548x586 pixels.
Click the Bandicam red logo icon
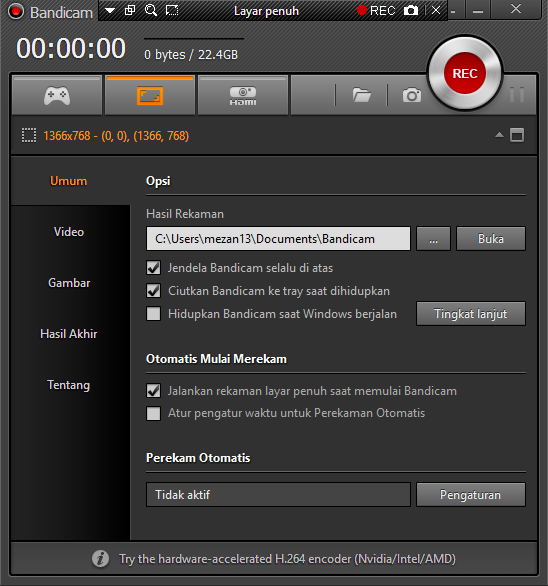[x=16, y=12]
